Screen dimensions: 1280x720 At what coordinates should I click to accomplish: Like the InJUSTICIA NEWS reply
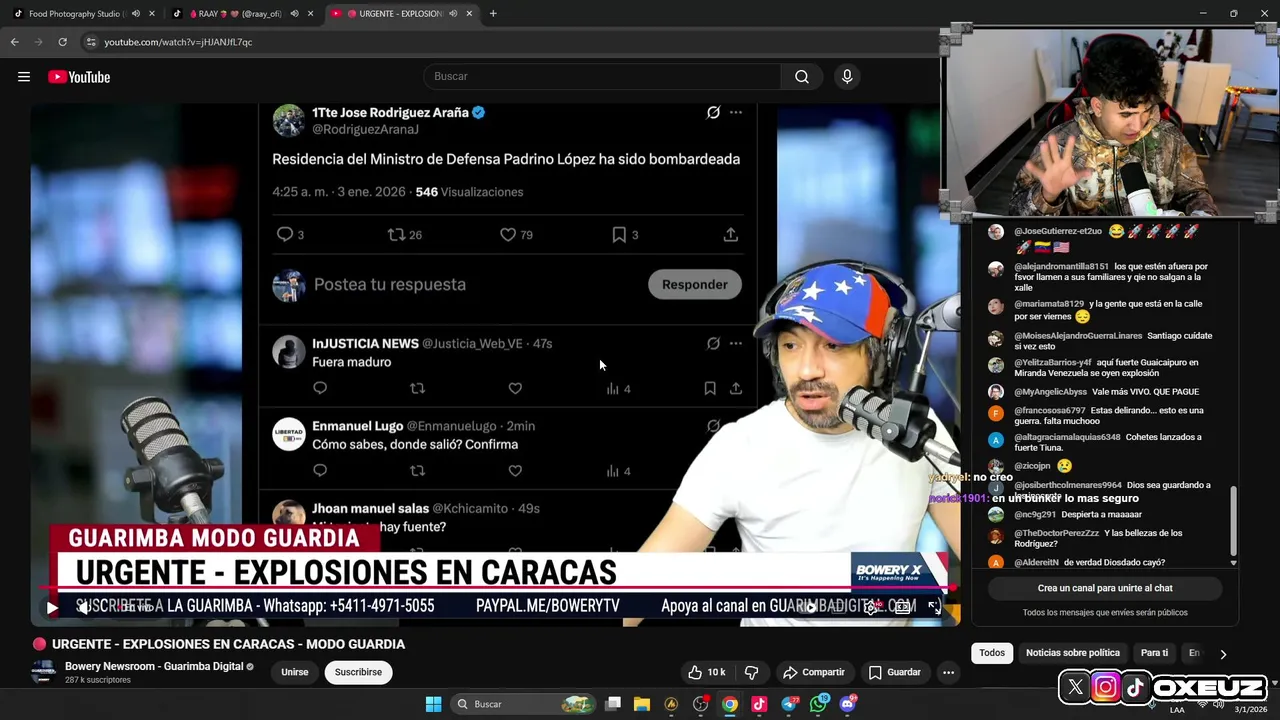pos(515,388)
